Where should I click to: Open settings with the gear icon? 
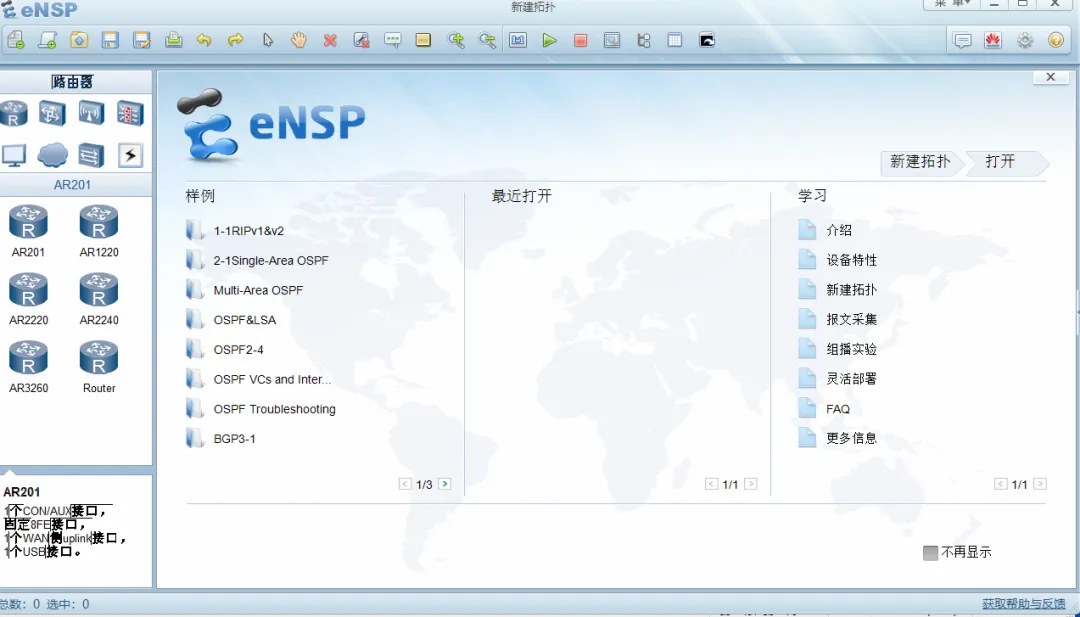click(1025, 40)
